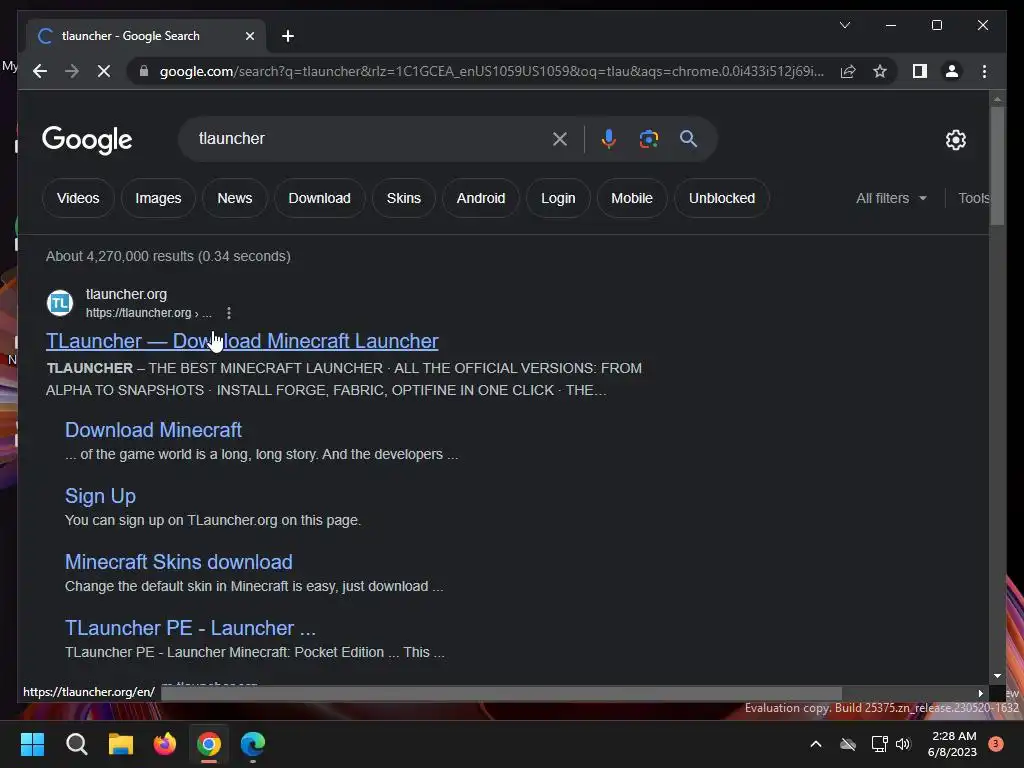Share this page using the share icon
This screenshot has height=768, width=1024.
(848, 71)
